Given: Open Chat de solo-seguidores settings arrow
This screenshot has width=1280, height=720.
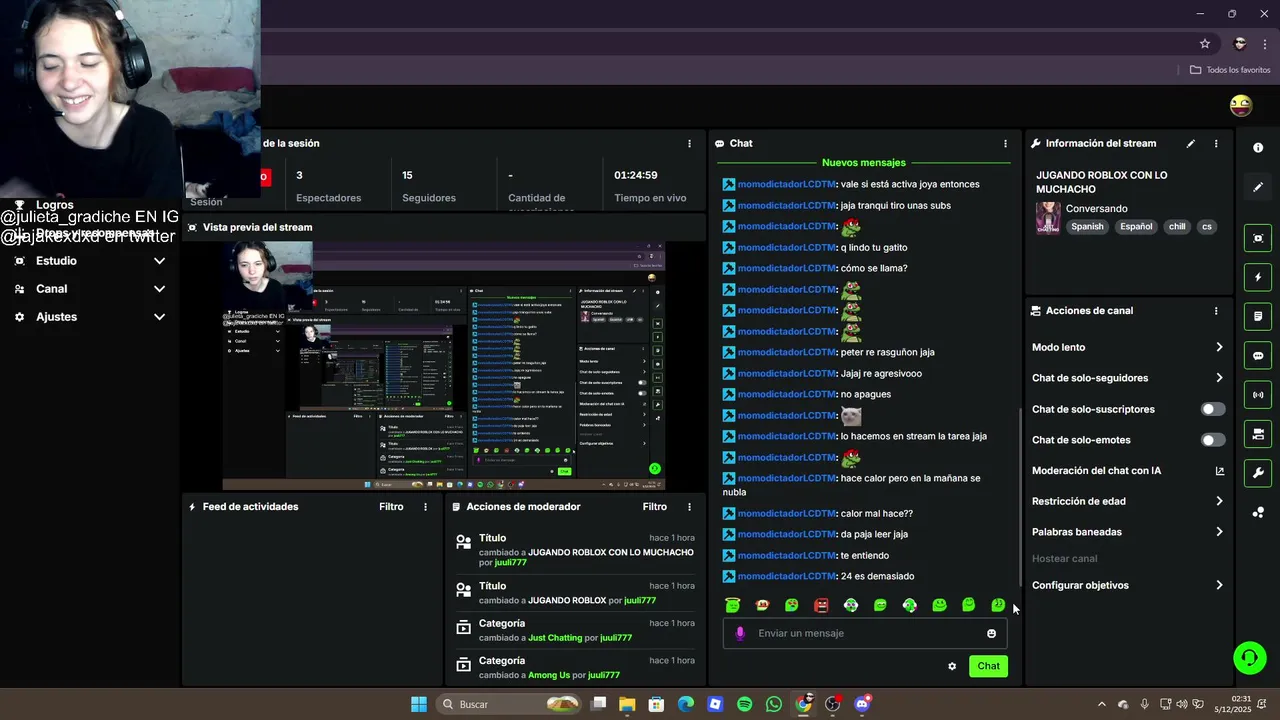Looking at the screenshot, I should pyautogui.click(x=1219, y=378).
